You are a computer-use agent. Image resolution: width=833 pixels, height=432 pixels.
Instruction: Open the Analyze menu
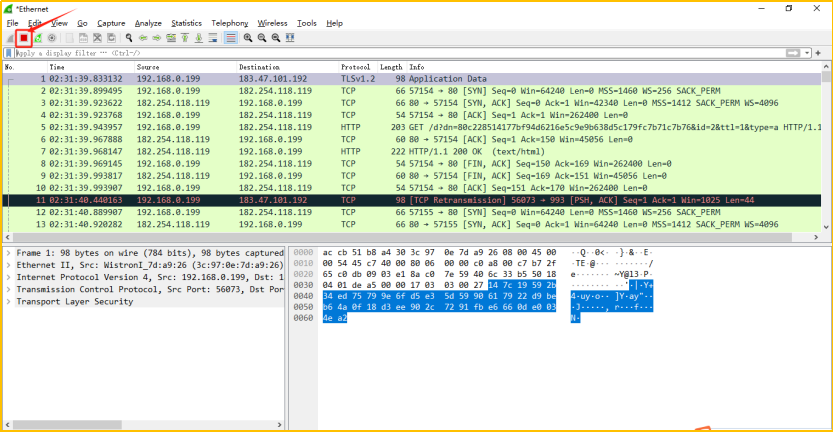(x=148, y=22)
